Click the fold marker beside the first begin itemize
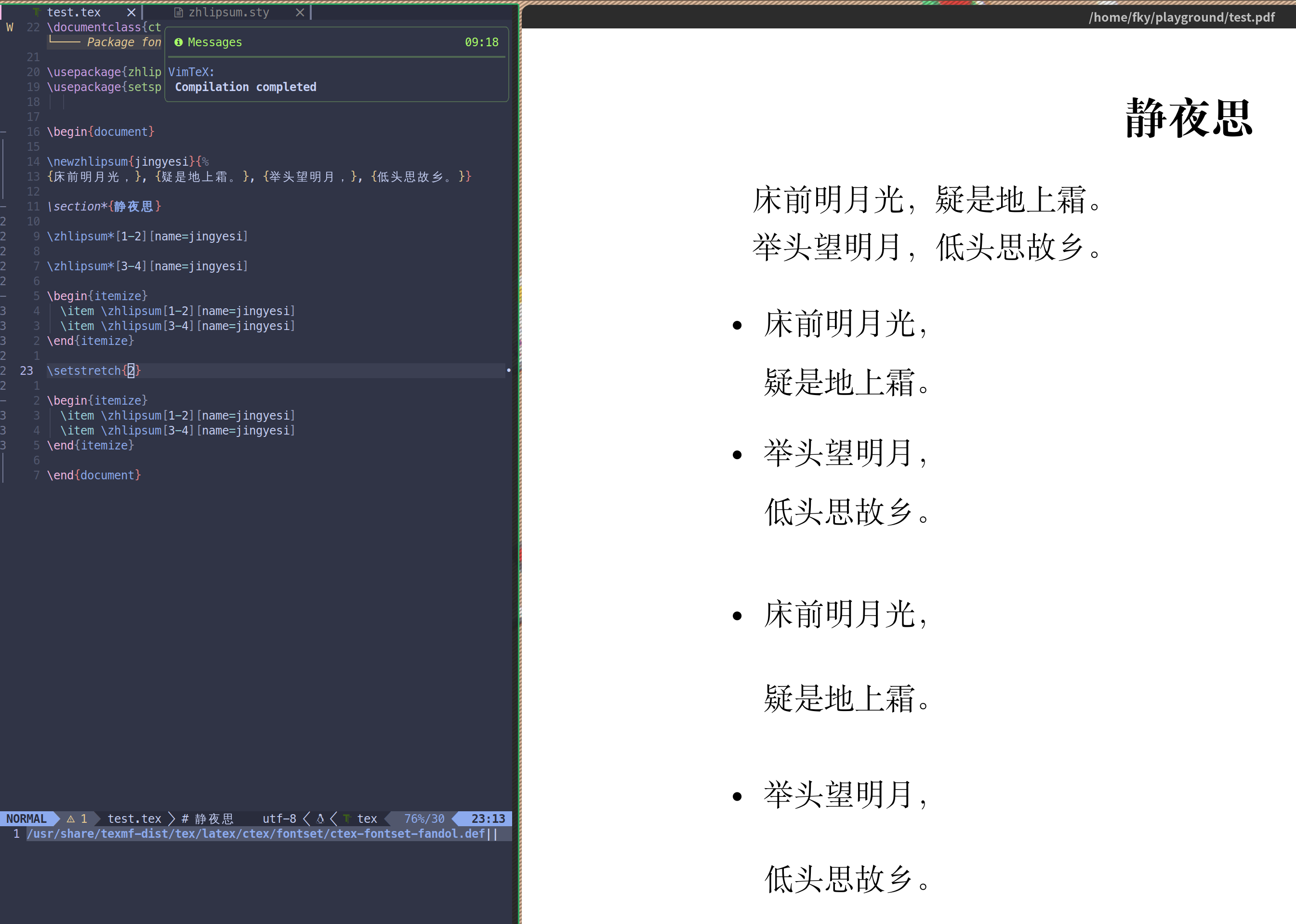This screenshot has height=924, width=1296. [3, 295]
